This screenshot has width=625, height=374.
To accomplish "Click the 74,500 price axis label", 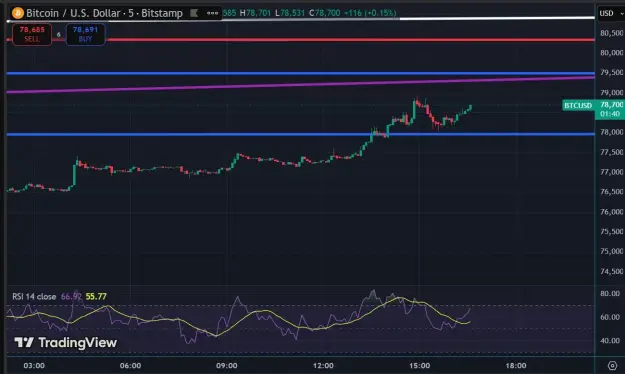I will (612, 271).
